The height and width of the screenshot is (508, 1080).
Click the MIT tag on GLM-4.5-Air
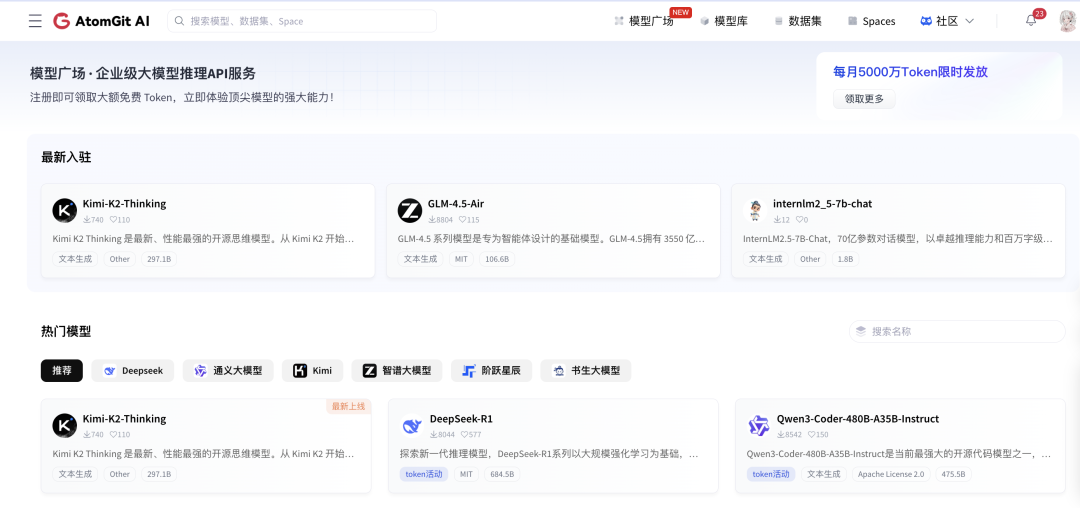pos(461,260)
